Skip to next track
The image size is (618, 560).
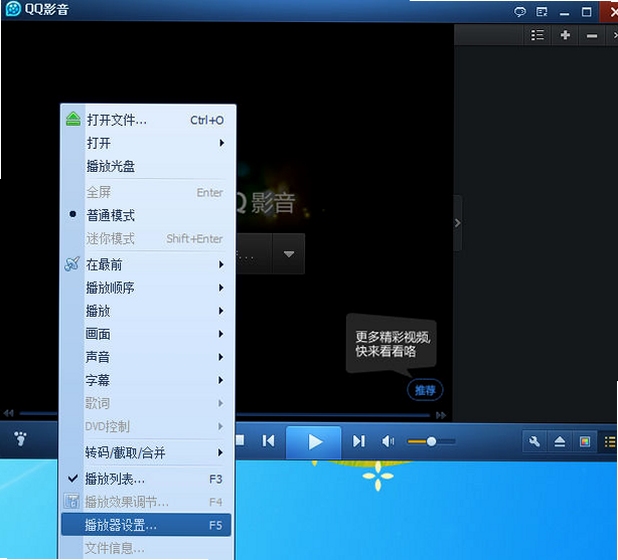(x=358, y=441)
